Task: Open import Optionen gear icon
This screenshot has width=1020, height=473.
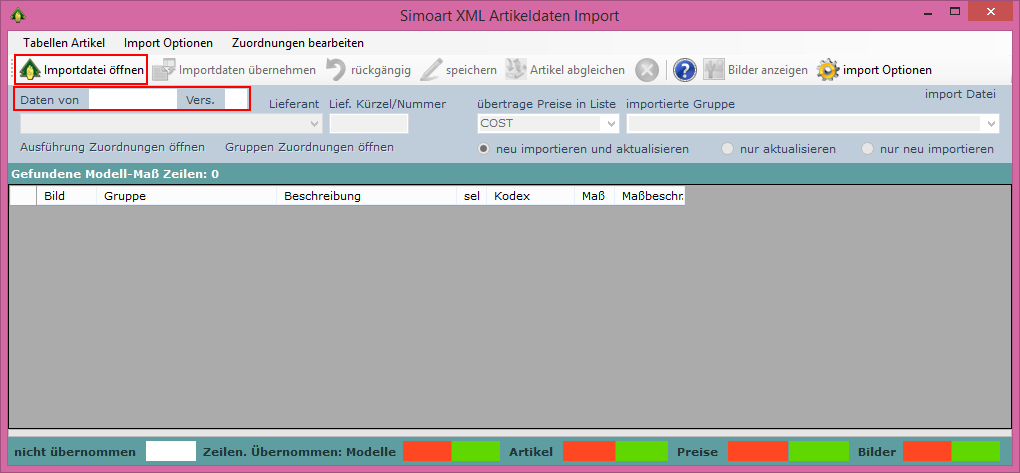Action: pos(828,70)
